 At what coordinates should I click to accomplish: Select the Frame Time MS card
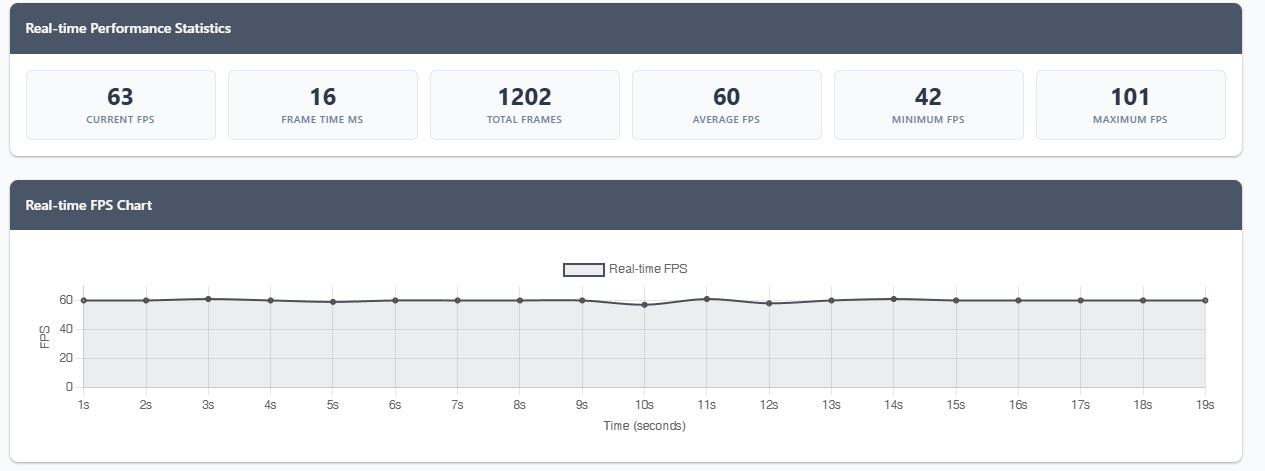click(x=322, y=105)
